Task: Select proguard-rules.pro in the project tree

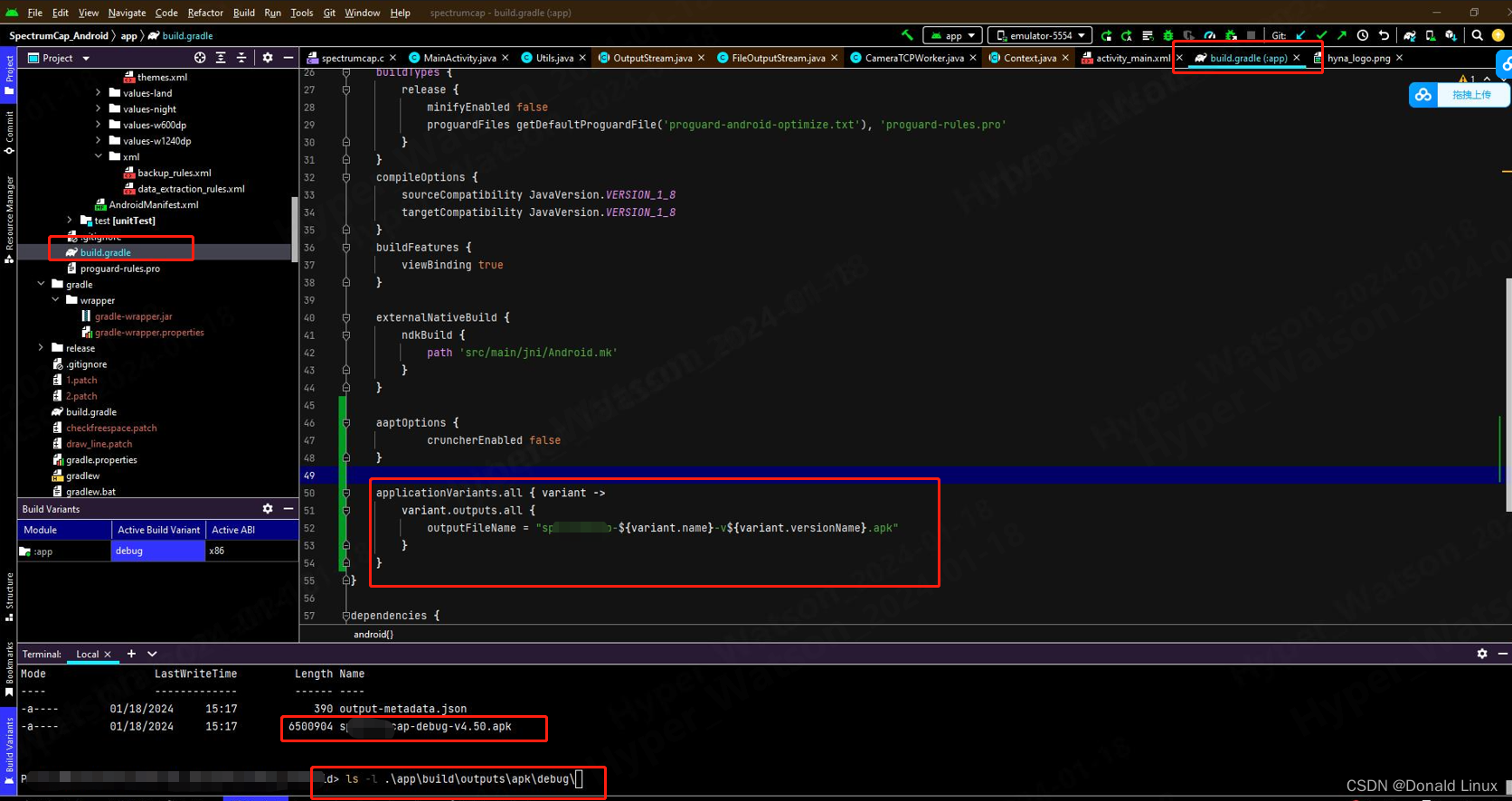Action: click(x=119, y=269)
